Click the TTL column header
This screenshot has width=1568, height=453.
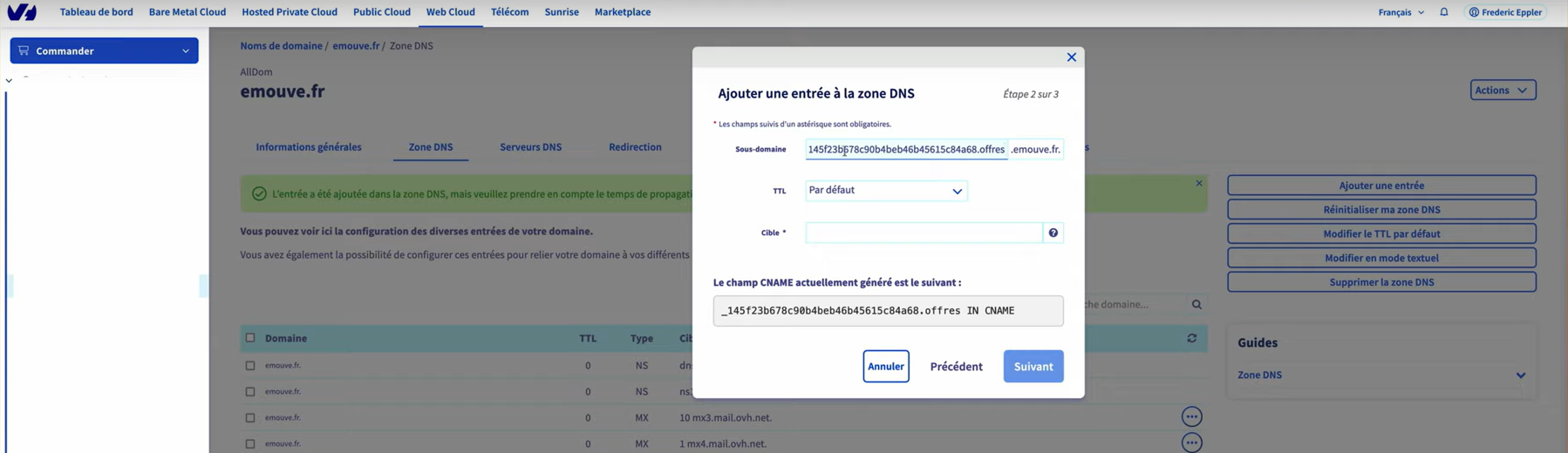click(x=588, y=339)
